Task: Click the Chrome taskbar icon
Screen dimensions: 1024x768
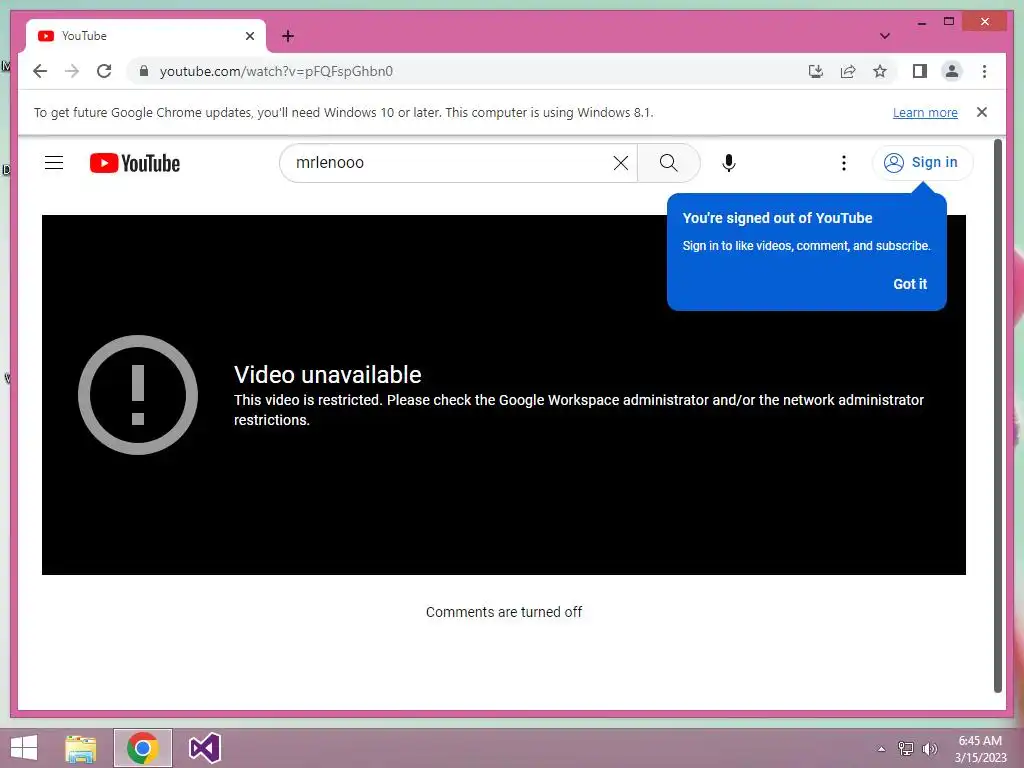Action: 143,748
